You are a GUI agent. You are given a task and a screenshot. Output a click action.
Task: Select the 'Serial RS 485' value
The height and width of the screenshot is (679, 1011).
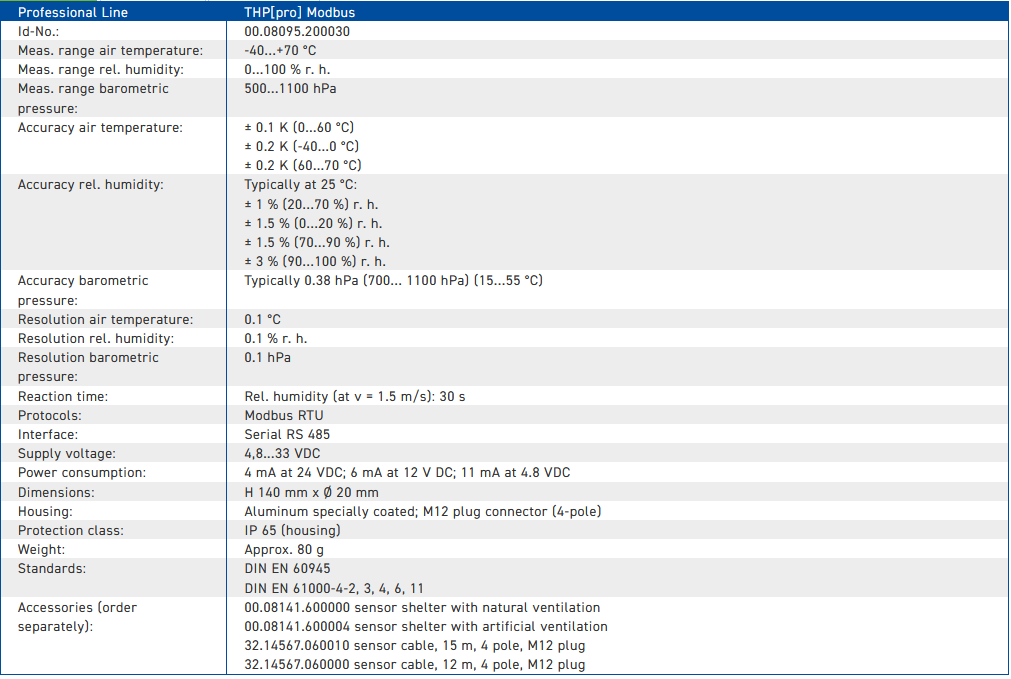tap(287, 435)
